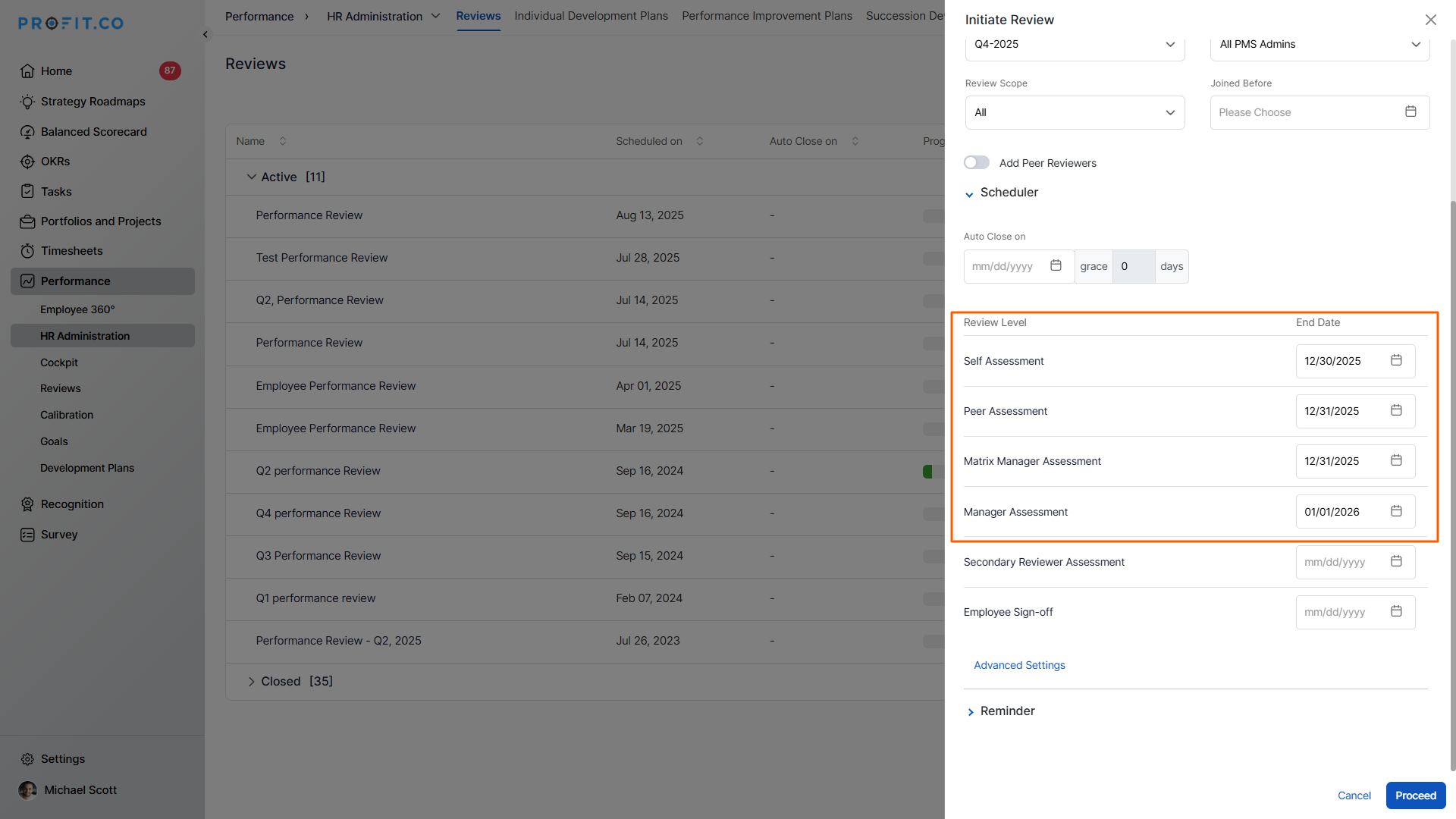Open calendar for Employee Sign-off date
Screen dimensions: 1456x819
click(x=1396, y=611)
